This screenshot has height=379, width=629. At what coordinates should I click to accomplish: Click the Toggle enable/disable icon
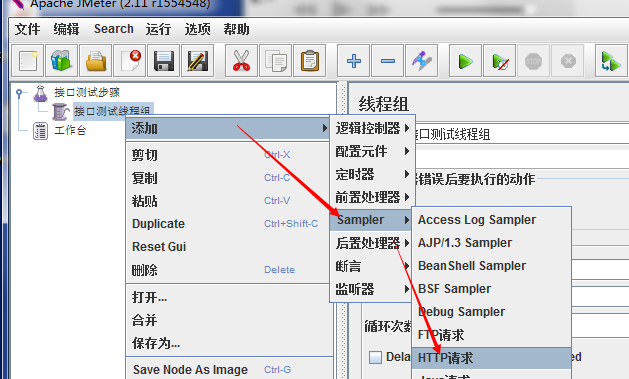click(422, 61)
